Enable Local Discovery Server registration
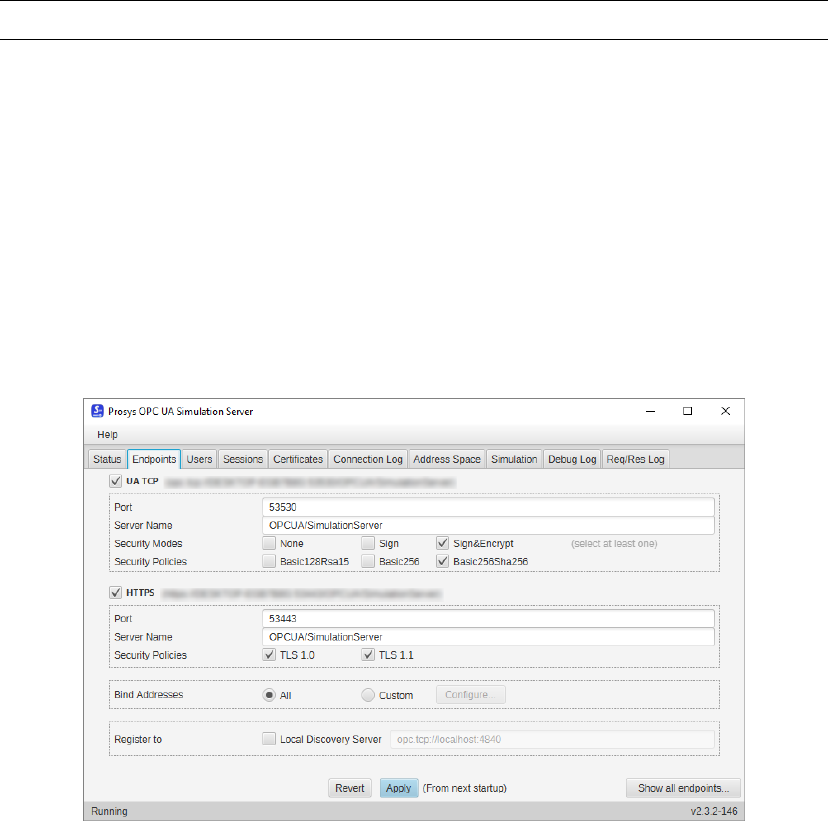This screenshot has width=828, height=821. click(269, 739)
